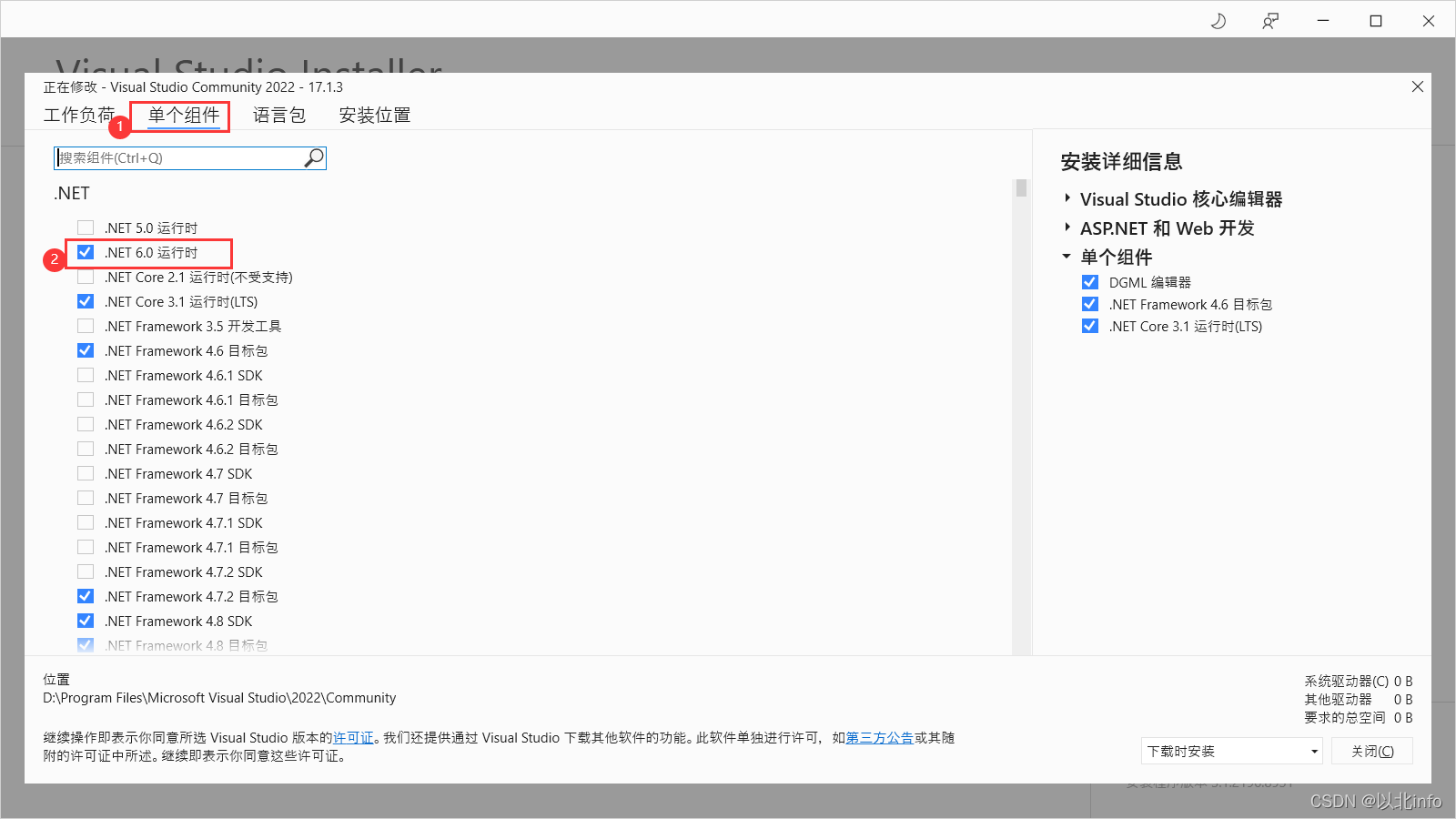
Task: Expand Visual Studio 核心编辑器 section
Action: point(1067,198)
